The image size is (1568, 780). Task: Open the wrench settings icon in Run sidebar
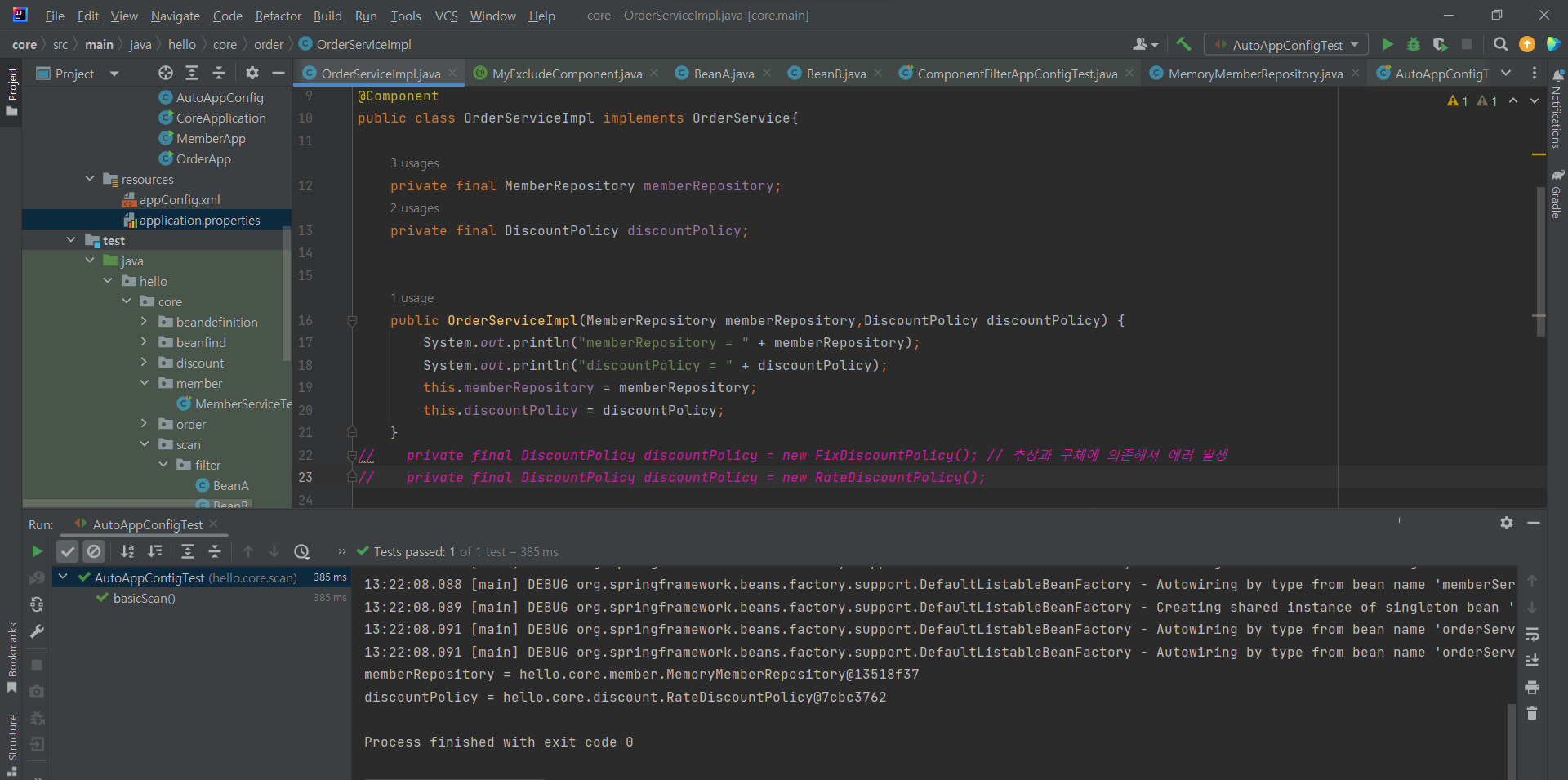coord(37,631)
